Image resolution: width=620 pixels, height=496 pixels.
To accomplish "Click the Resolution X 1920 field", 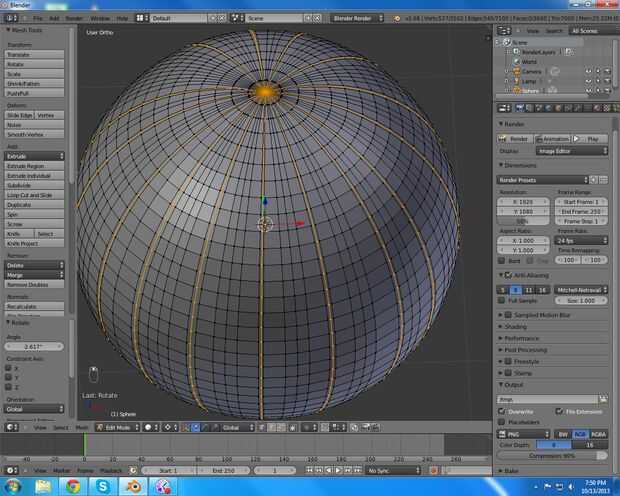I will (524, 201).
